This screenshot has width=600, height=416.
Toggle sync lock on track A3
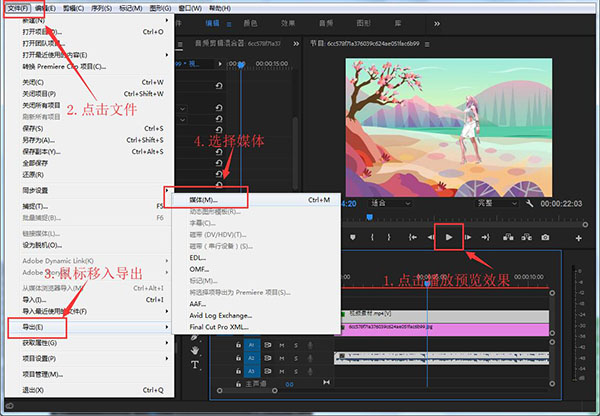[267, 371]
